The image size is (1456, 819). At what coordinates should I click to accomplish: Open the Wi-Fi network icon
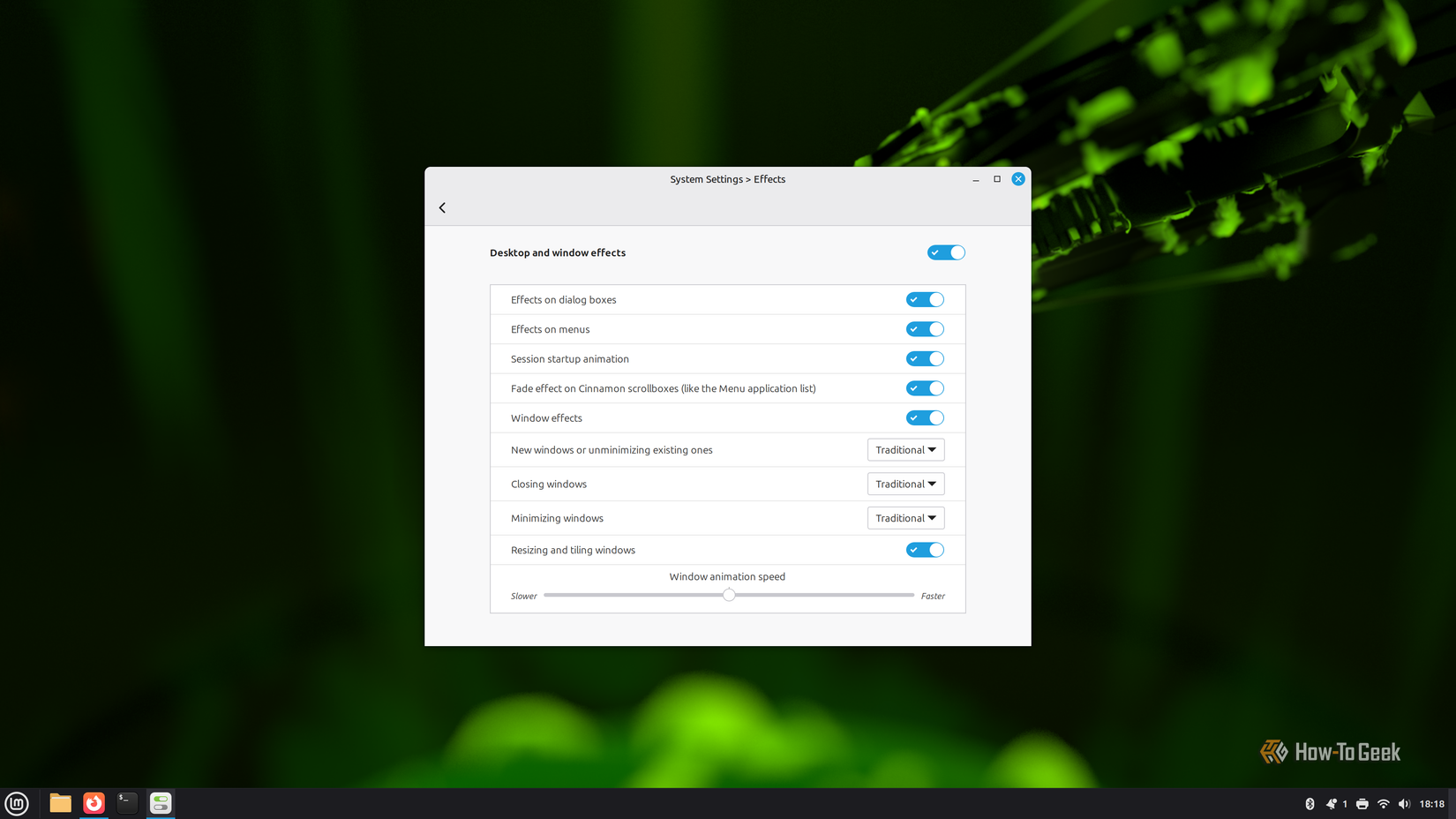point(1383,804)
